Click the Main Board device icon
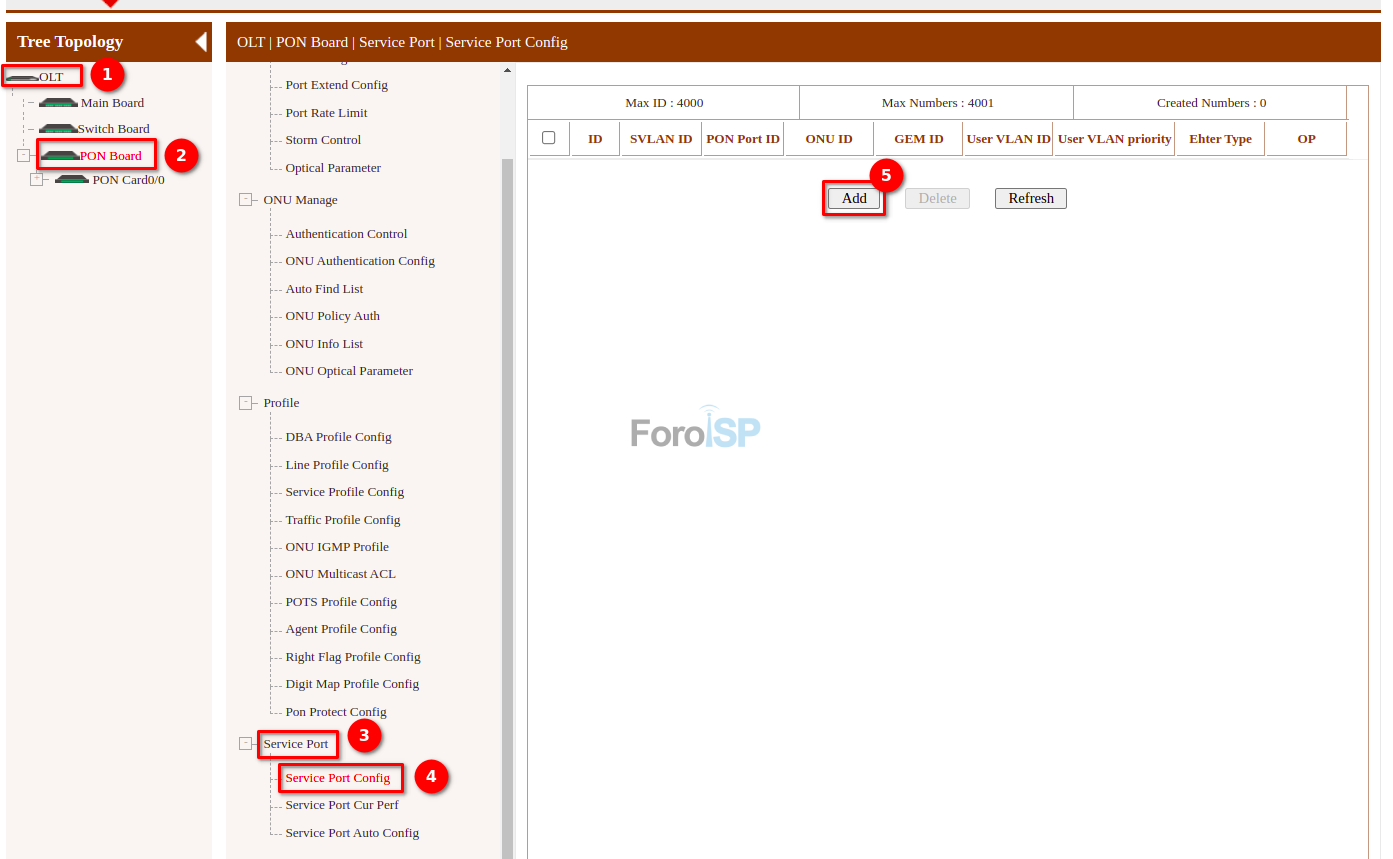Image resolution: width=1393 pixels, height=859 pixels. tap(59, 103)
